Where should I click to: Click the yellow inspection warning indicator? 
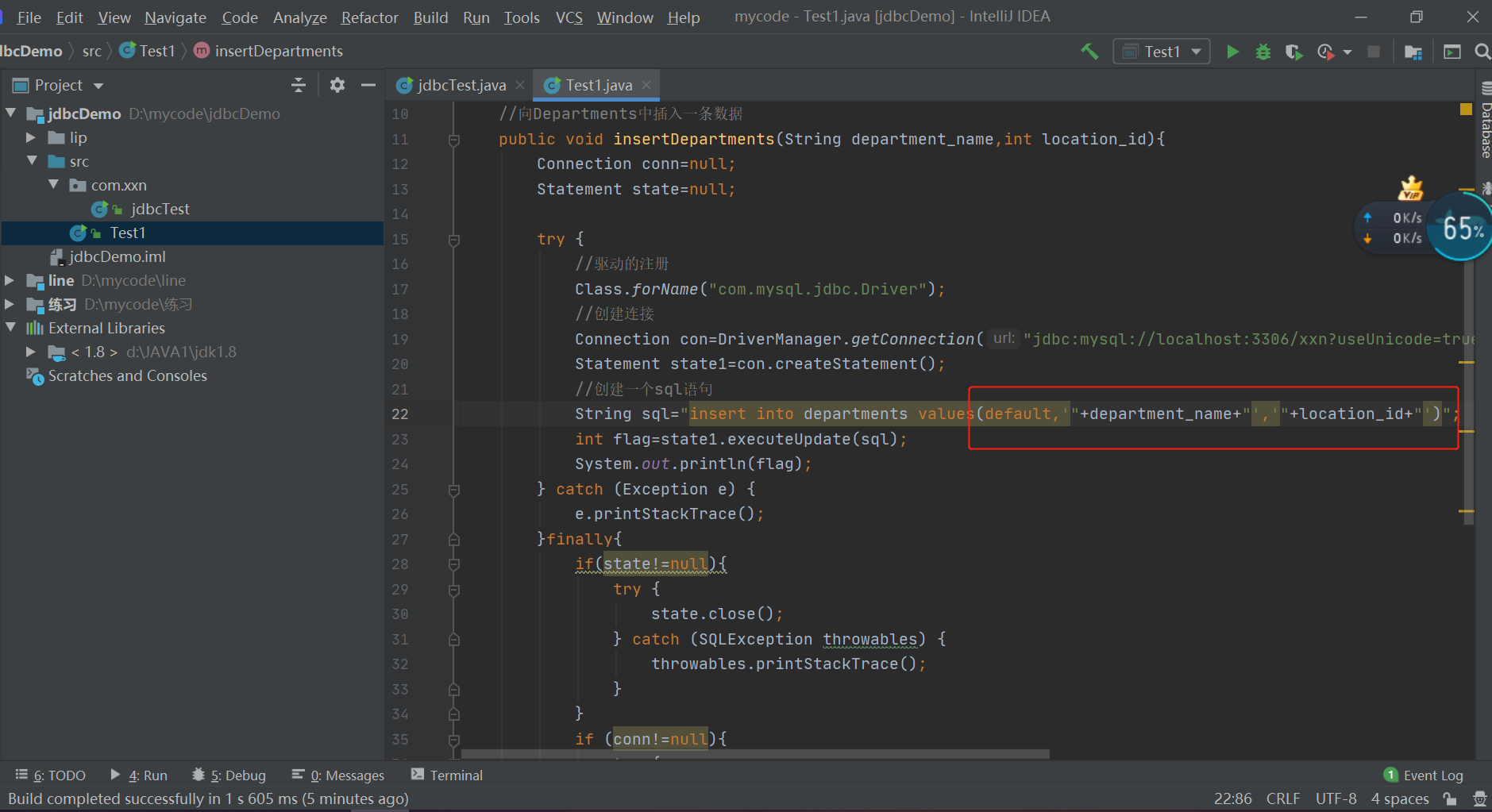click(x=1466, y=110)
